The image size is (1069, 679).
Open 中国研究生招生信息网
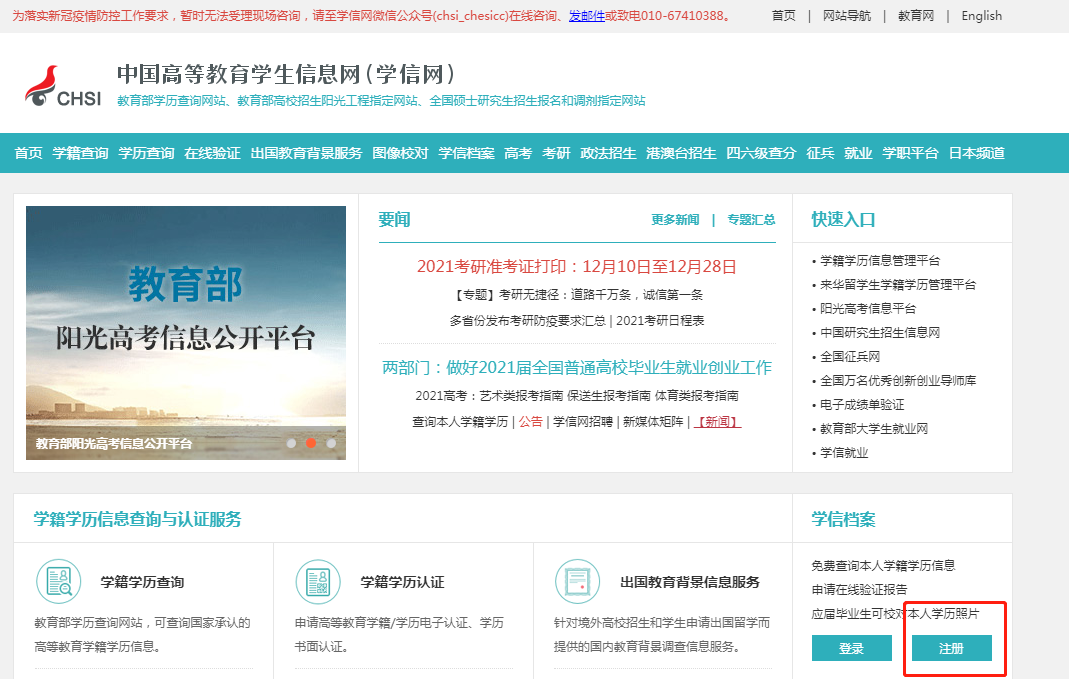click(880, 333)
